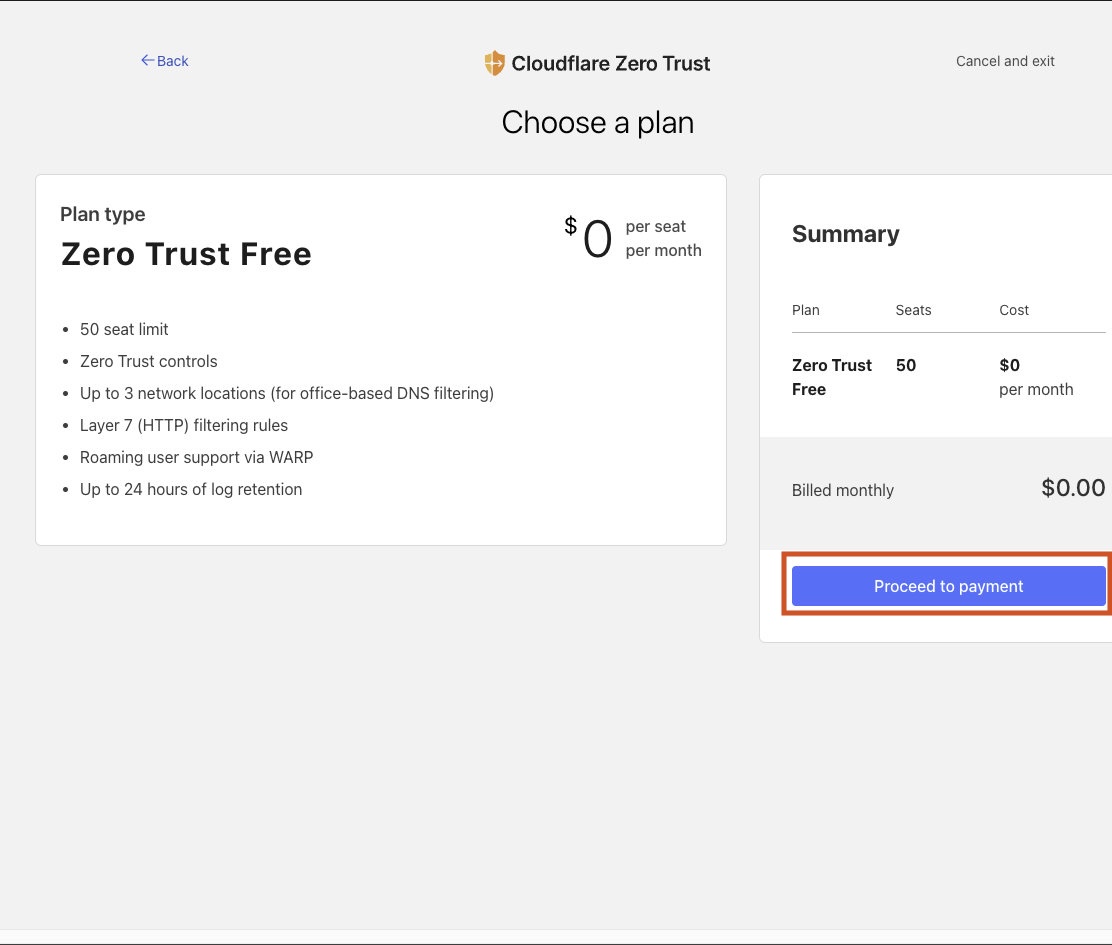This screenshot has height=945, width=1112.
Task: Click the $0.00 total amount
Action: 1073,488
